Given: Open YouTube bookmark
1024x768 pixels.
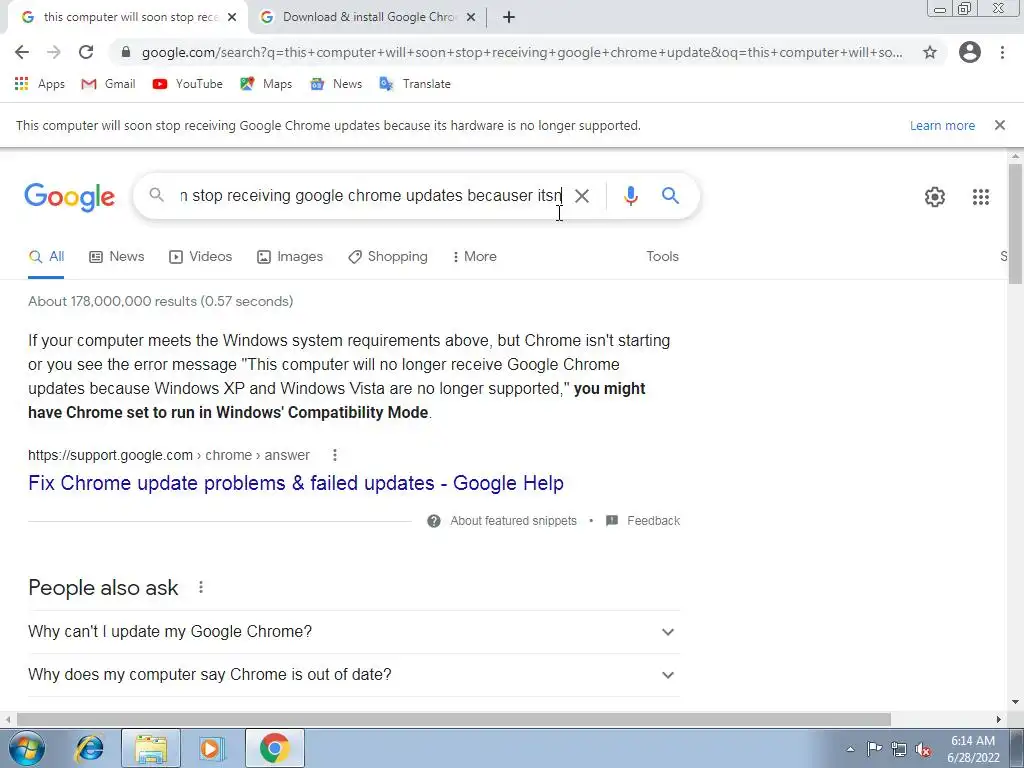Looking at the screenshot, I should tap(187, 84).
